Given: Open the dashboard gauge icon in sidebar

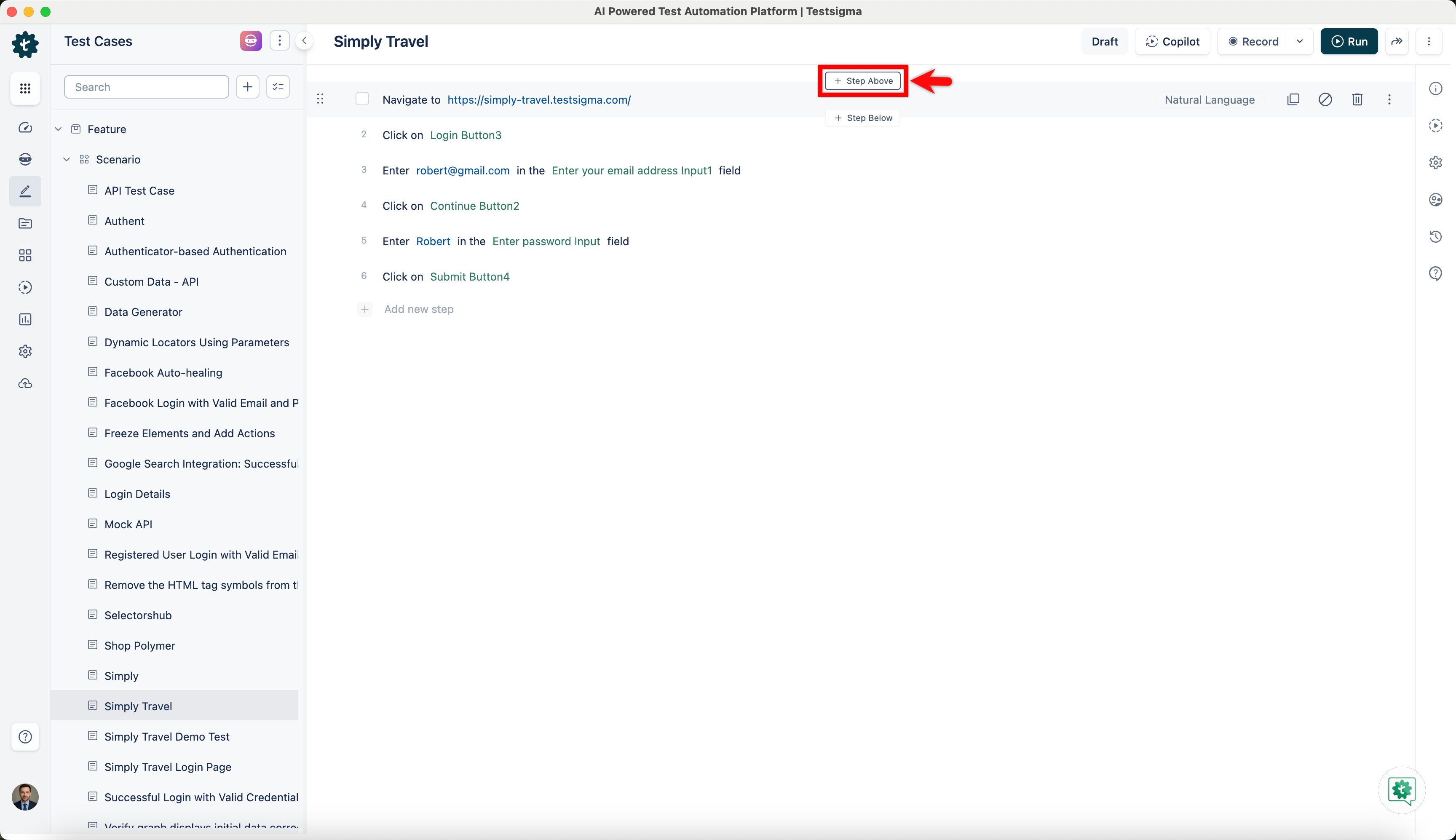Looking at the screenshot, I should 25,128.
